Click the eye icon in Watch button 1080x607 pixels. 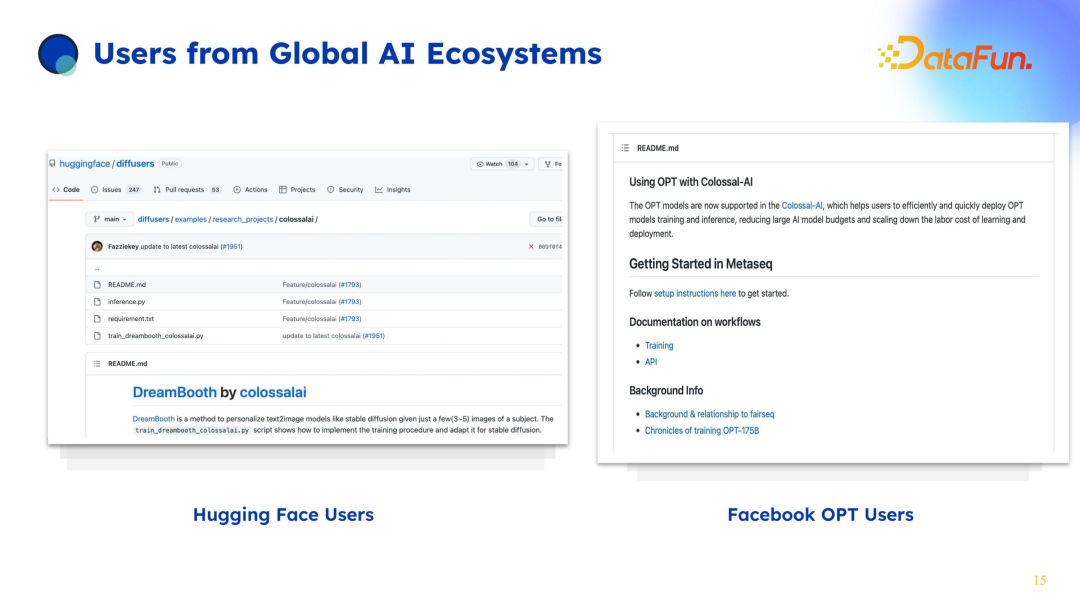pyautogui.click(x=480, y=164)
